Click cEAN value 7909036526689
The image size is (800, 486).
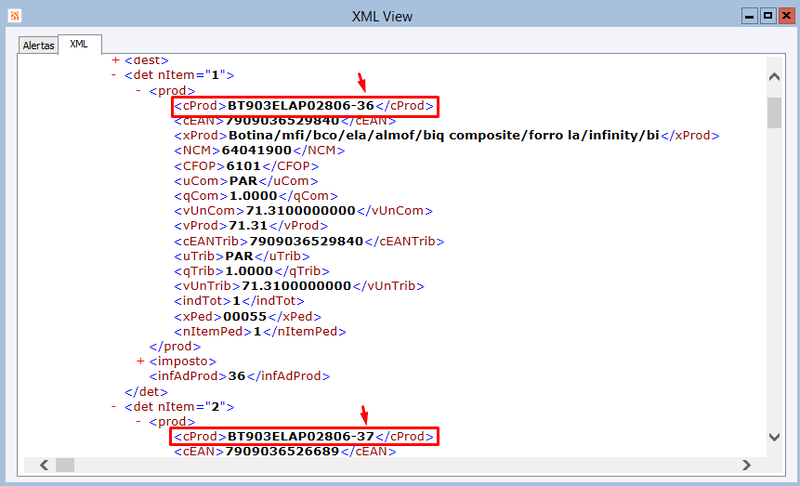point(282,451)
